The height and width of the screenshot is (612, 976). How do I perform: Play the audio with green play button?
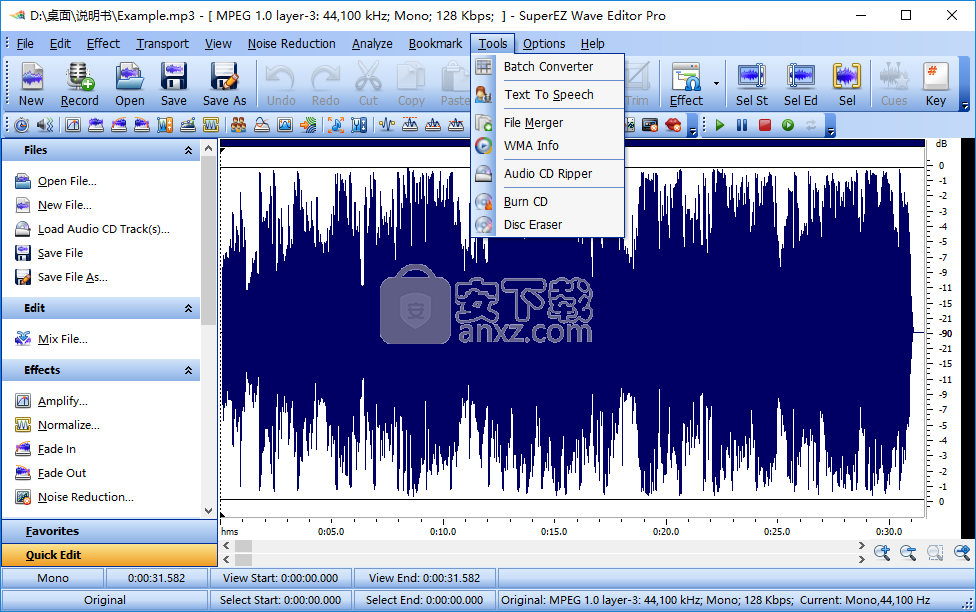(x=720, y=125)
